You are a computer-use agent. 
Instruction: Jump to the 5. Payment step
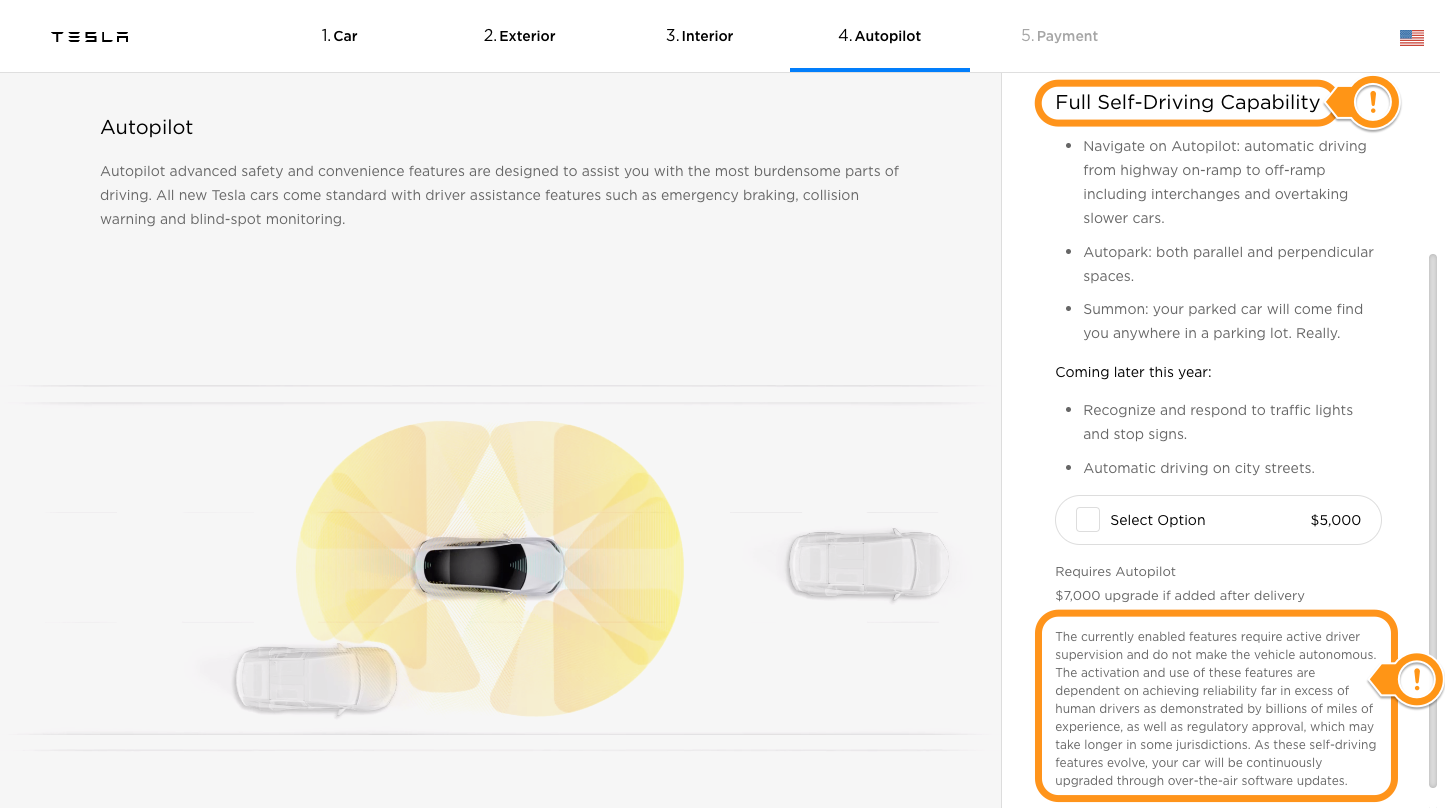[x=1059, y=36]
